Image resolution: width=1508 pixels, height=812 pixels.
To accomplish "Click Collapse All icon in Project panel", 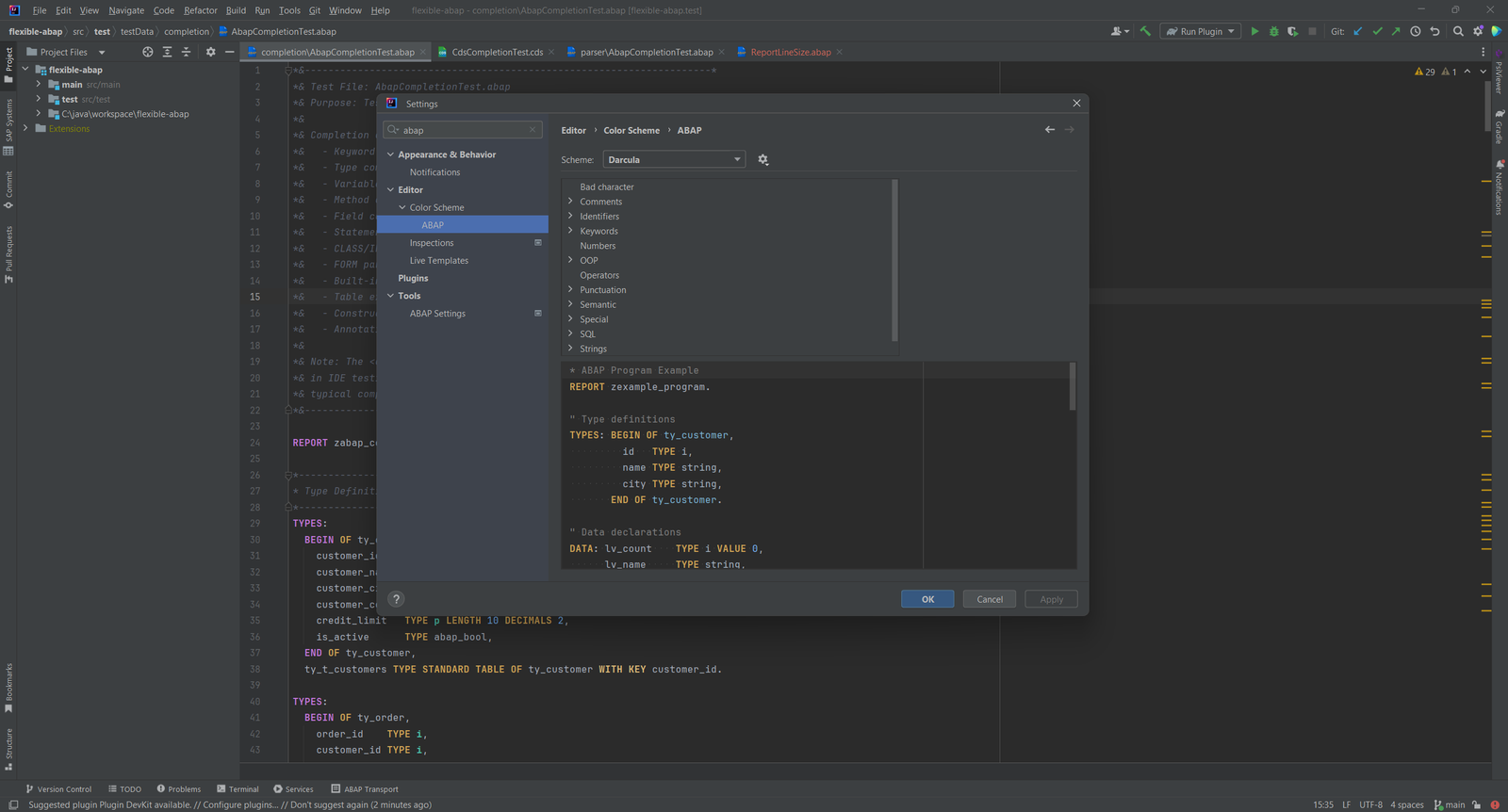I will [x=186, y=52].
